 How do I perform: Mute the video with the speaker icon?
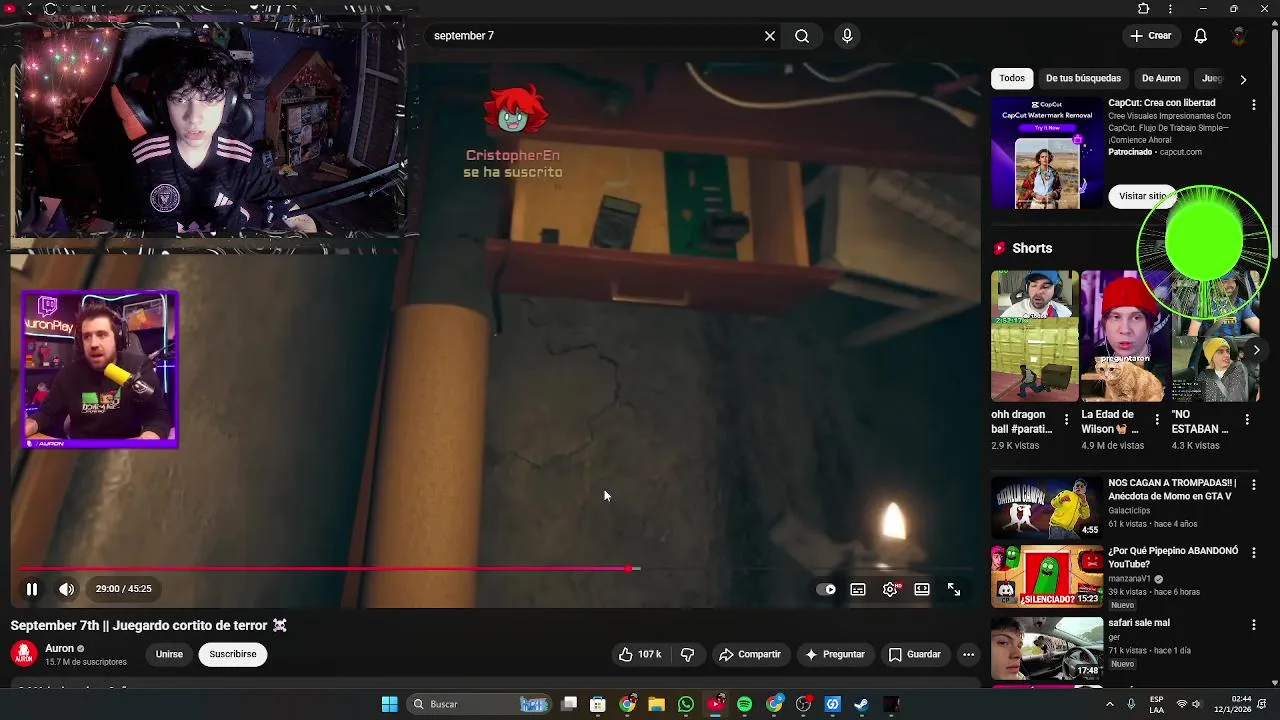66,589
